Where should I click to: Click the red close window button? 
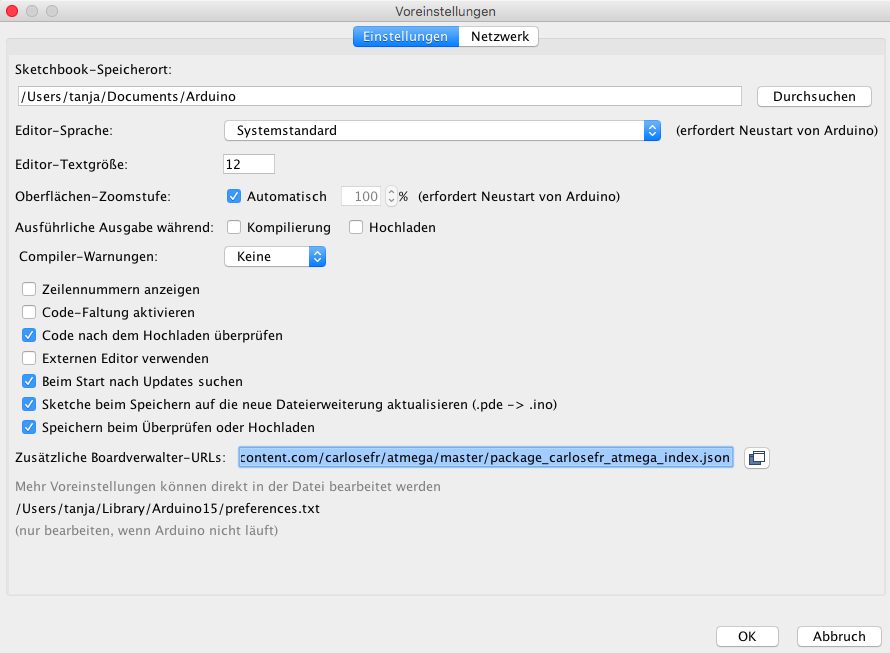[12, 11]
